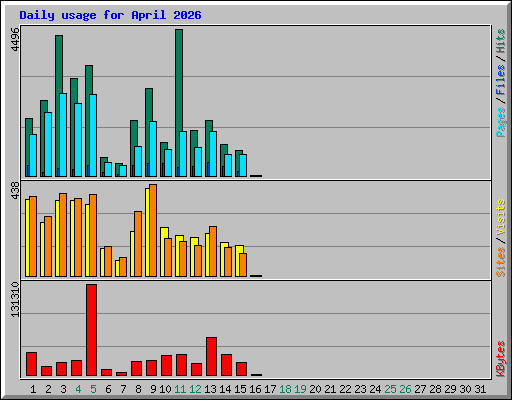Click day 5 weekend label on axis
This screenshot has width=512, height=400.
pyautogui.click(x=93, y=389)
